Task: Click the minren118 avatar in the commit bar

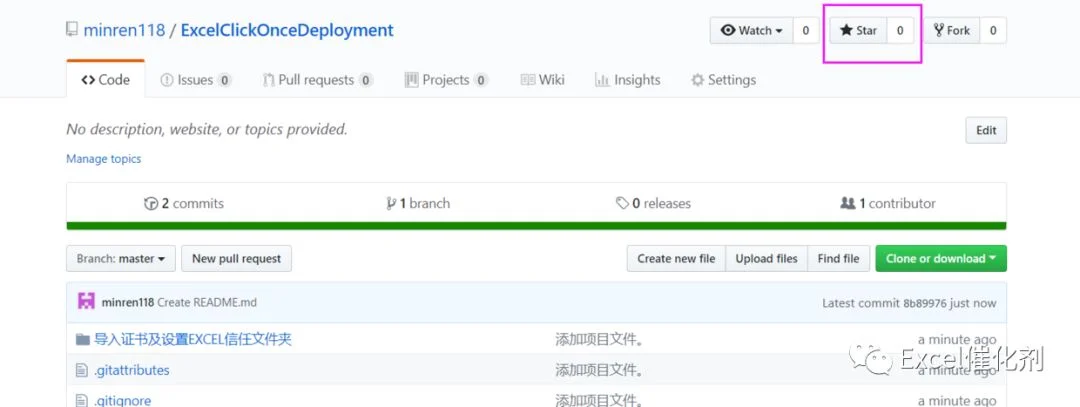Action: 86,302
